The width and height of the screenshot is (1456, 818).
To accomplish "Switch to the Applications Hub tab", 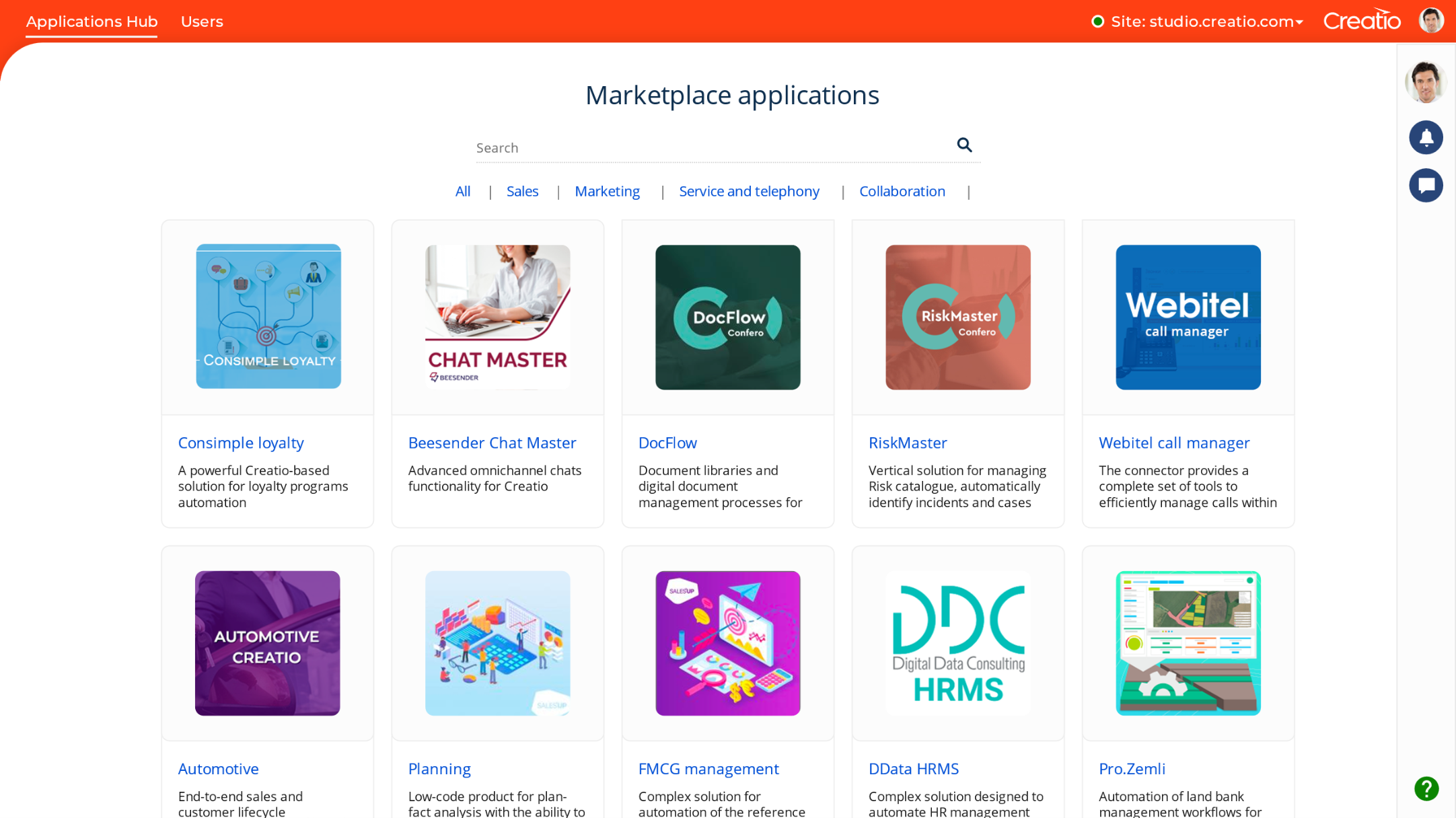I will (92, 22).
